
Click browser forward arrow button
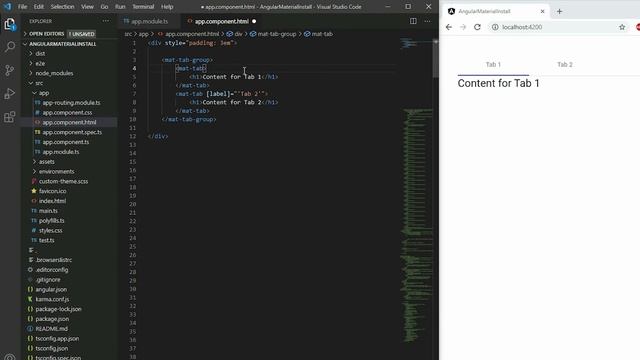point(463,27)
